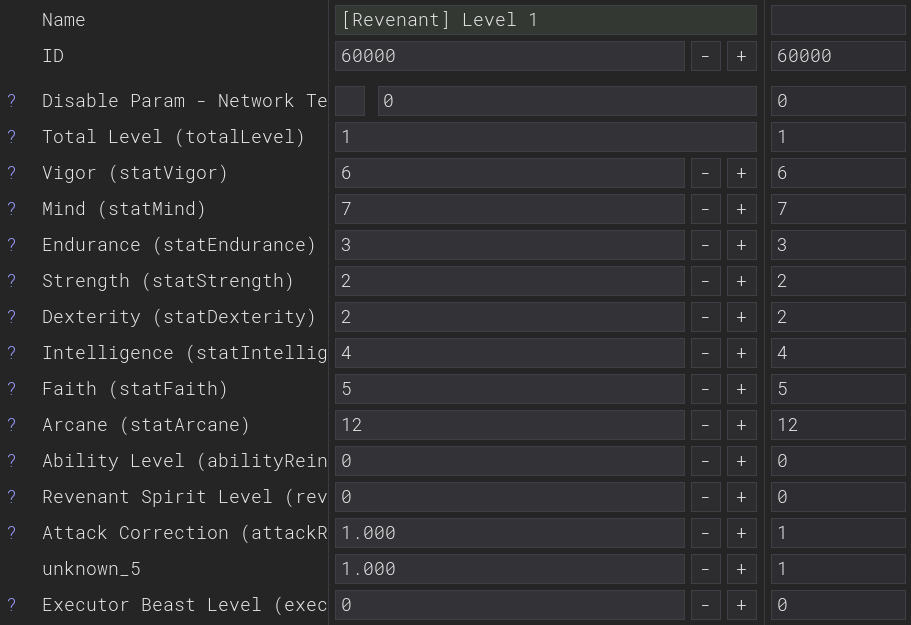Click the help icon beside Total Level
The width and height of the screenshot is (911, 625).
click(x=12, y=137)
